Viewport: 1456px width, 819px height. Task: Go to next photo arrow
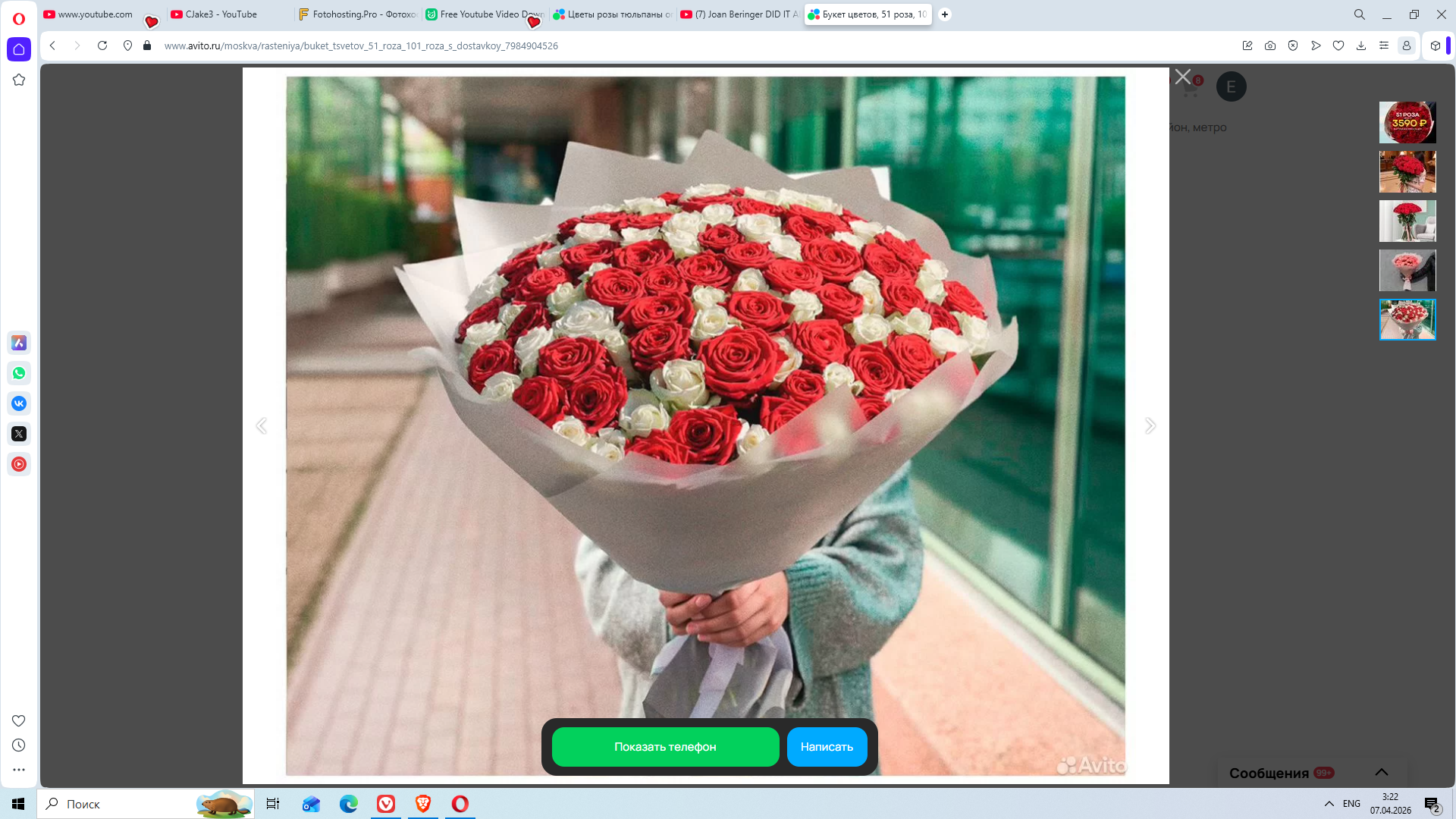point(1150,425)
